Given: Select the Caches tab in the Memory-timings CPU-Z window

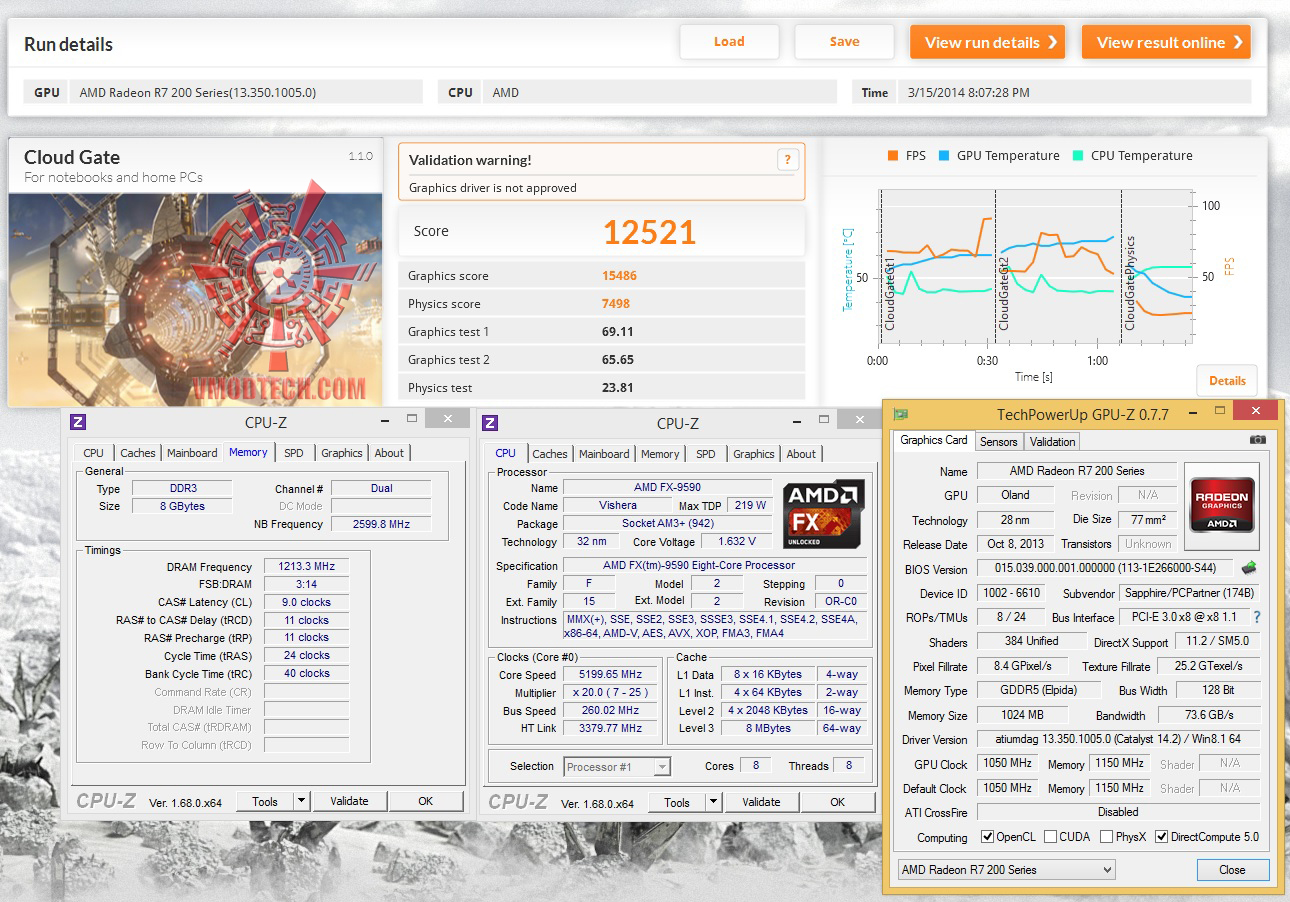Looking at the screenshot, I should point(138,453).
